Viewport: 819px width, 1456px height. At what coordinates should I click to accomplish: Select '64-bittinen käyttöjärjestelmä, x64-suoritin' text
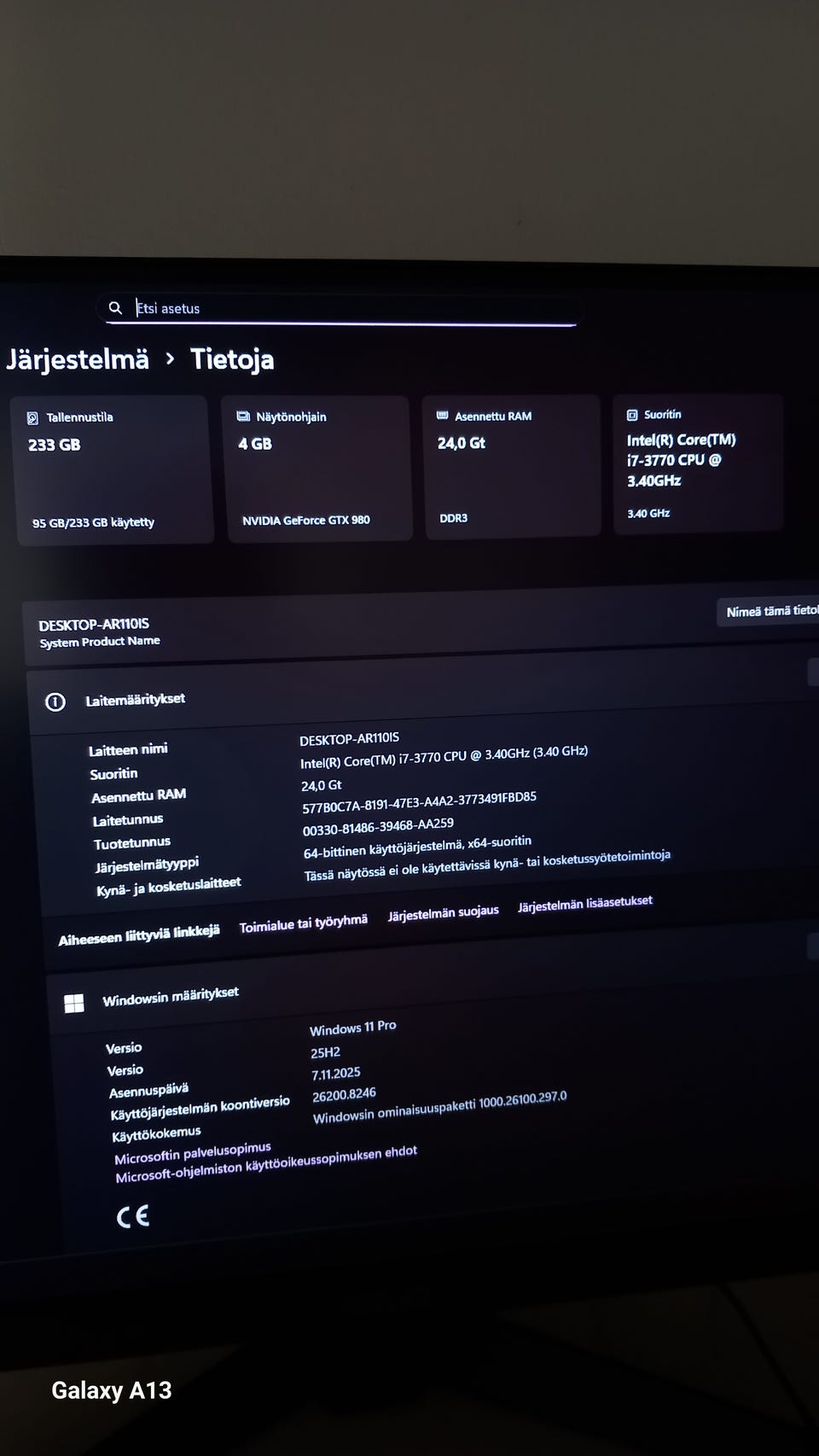tap(417, 847)
